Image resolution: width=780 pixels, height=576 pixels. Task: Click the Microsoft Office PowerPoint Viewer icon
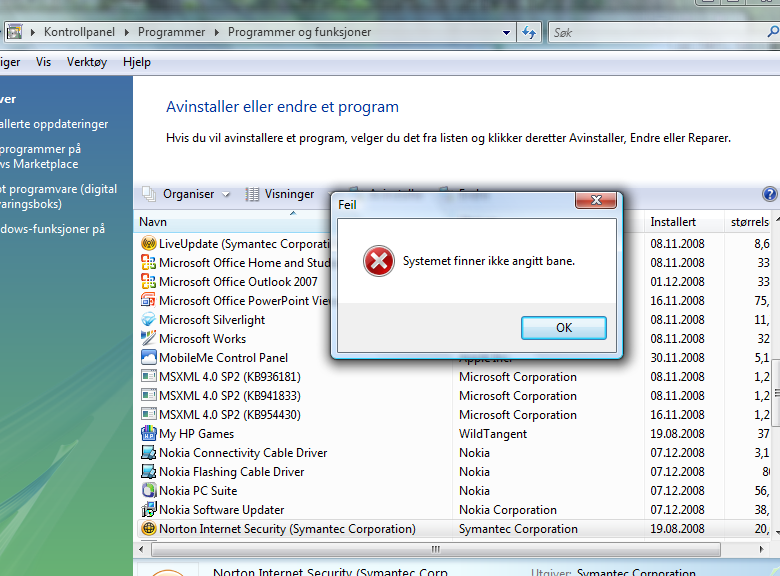pyautogui.click(x=148, y=300)
